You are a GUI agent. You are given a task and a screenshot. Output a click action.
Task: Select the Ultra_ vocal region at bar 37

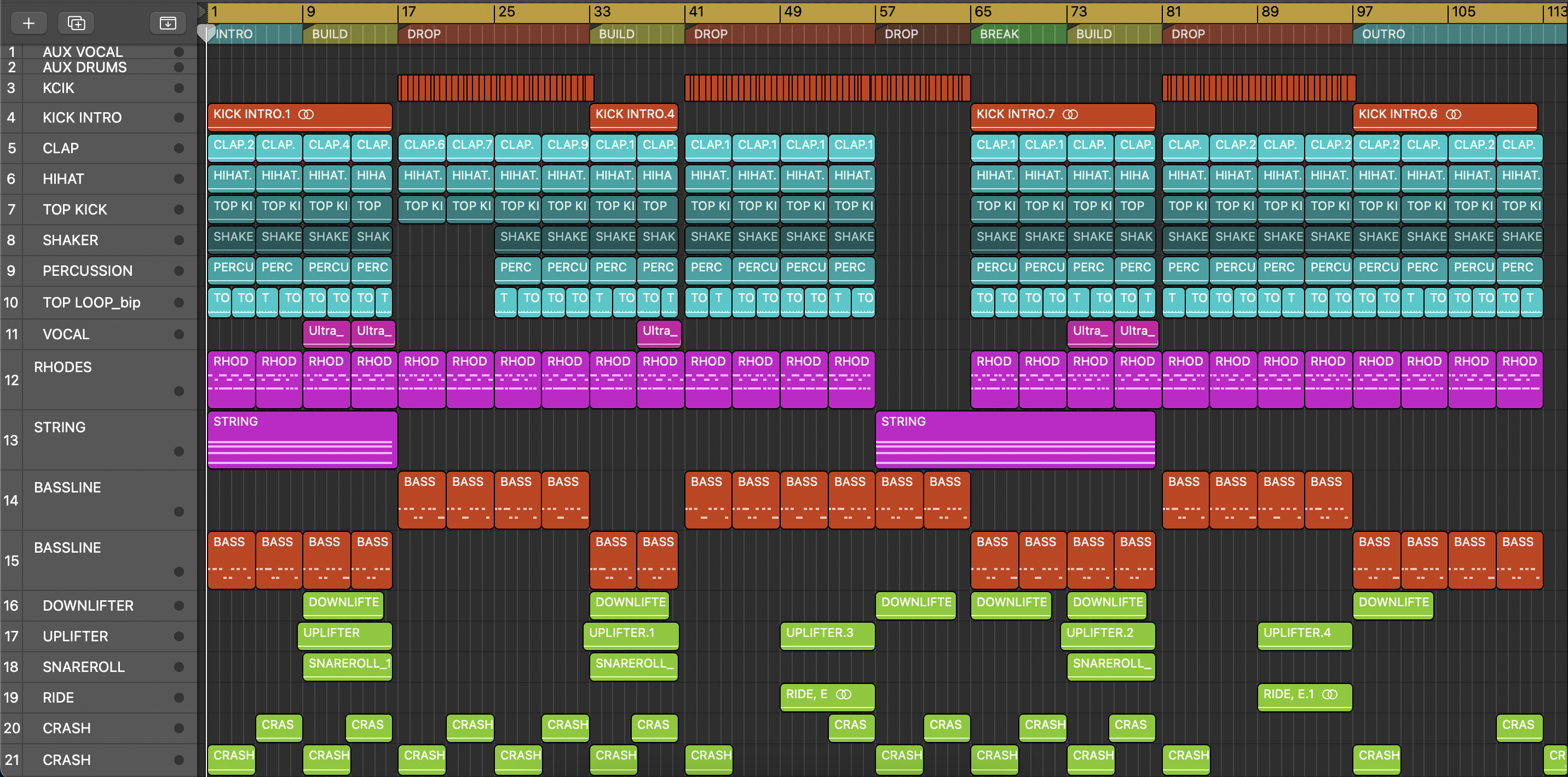tap(659, 334)
